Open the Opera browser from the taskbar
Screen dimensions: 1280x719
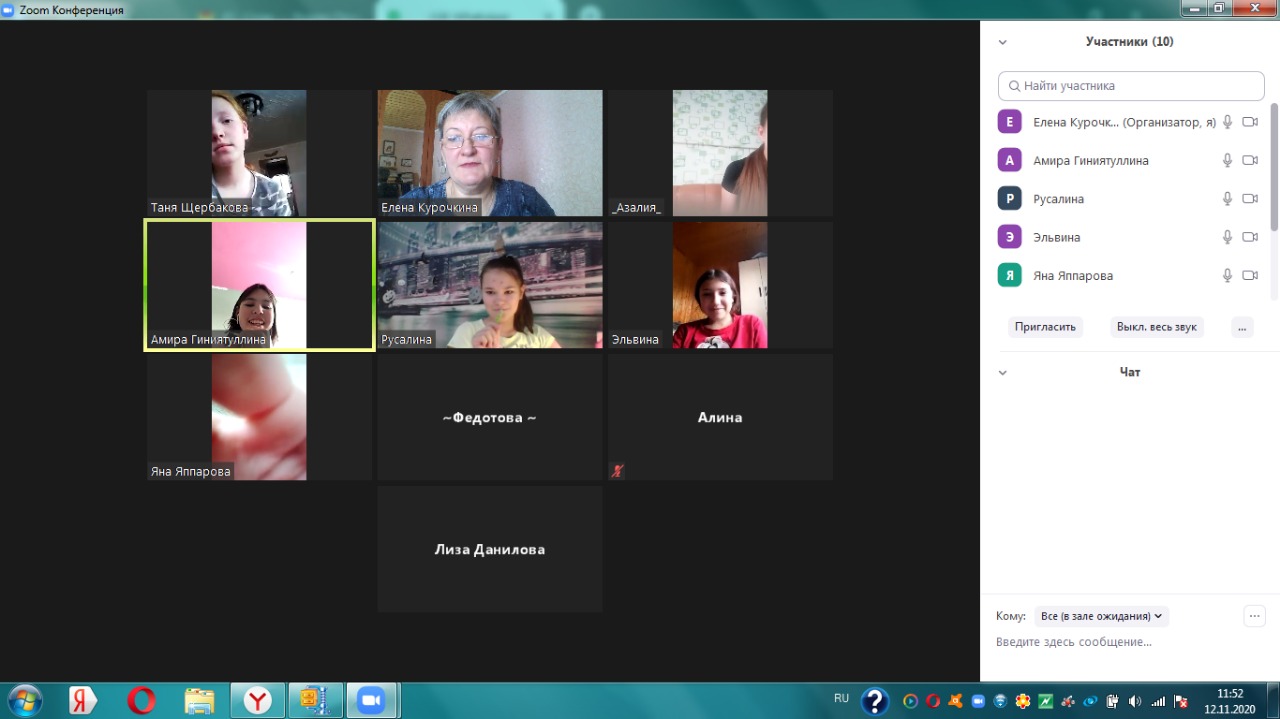(x=141, y=700)
